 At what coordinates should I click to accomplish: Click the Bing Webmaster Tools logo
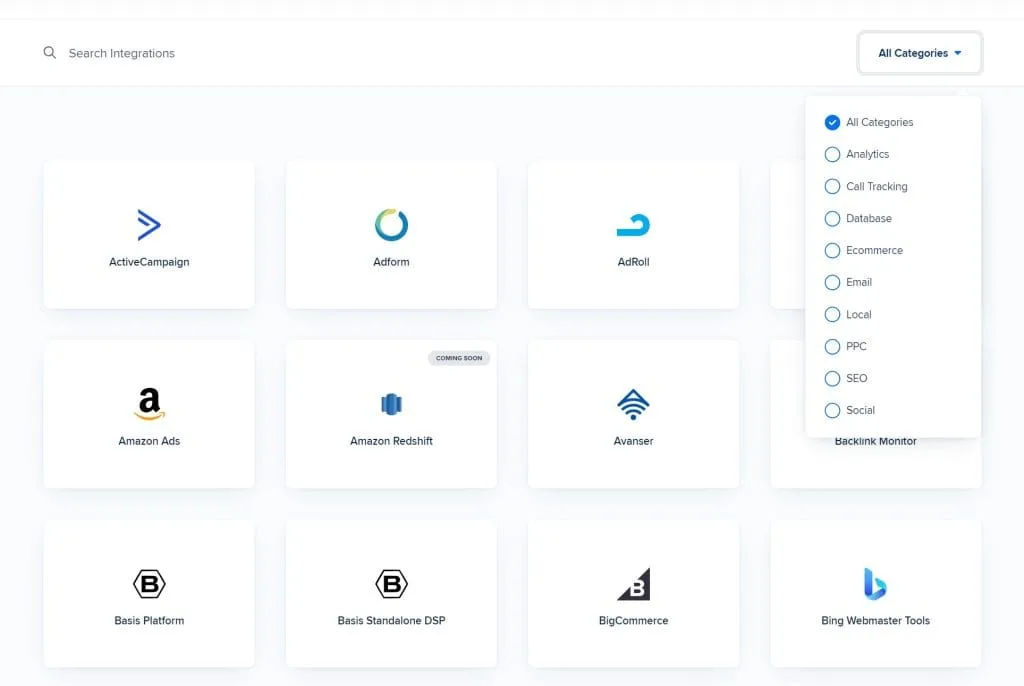875,583
